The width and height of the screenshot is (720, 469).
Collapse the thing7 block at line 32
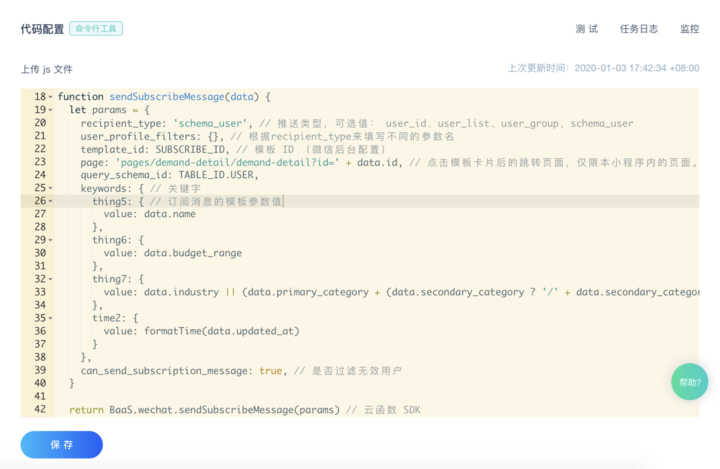point(51,279)
